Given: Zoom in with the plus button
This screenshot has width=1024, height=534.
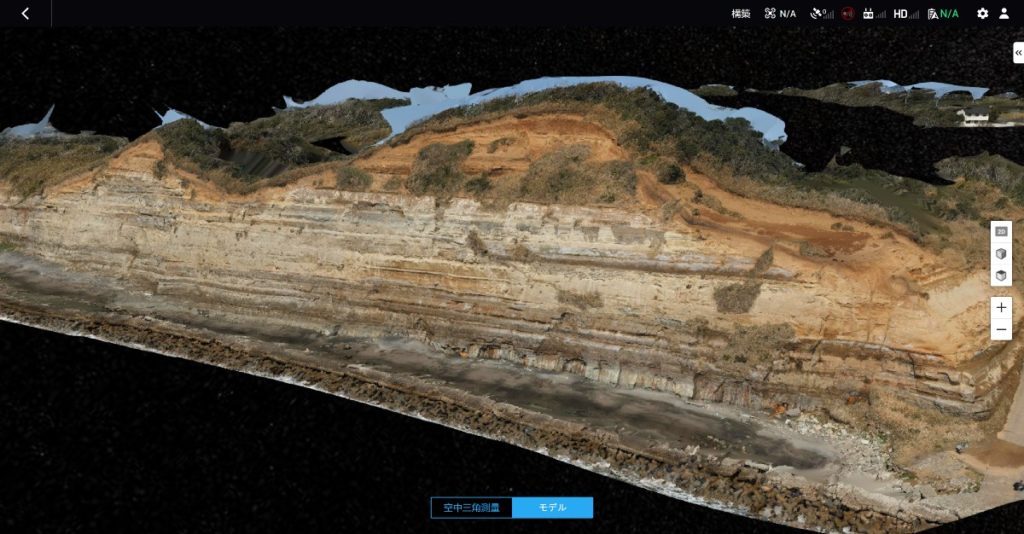Looking at the screenshot, I should click(1001, 307).
